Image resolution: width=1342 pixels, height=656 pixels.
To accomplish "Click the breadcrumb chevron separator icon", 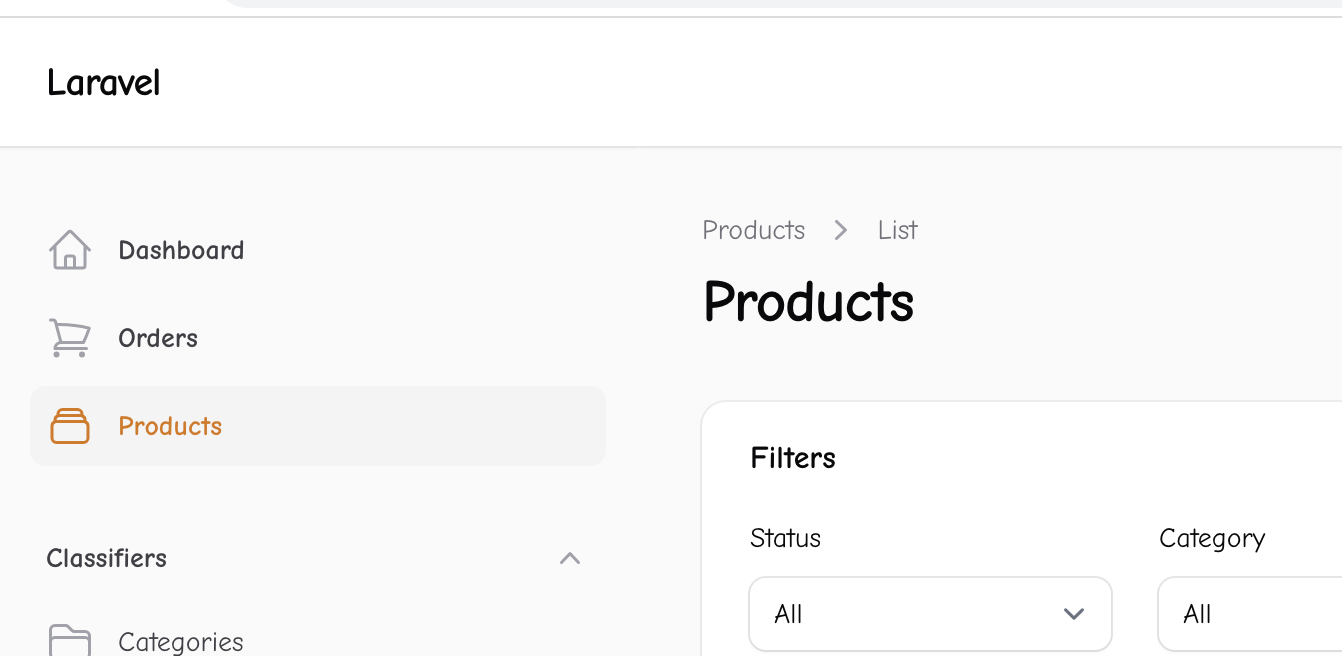I will pos(841,230).
